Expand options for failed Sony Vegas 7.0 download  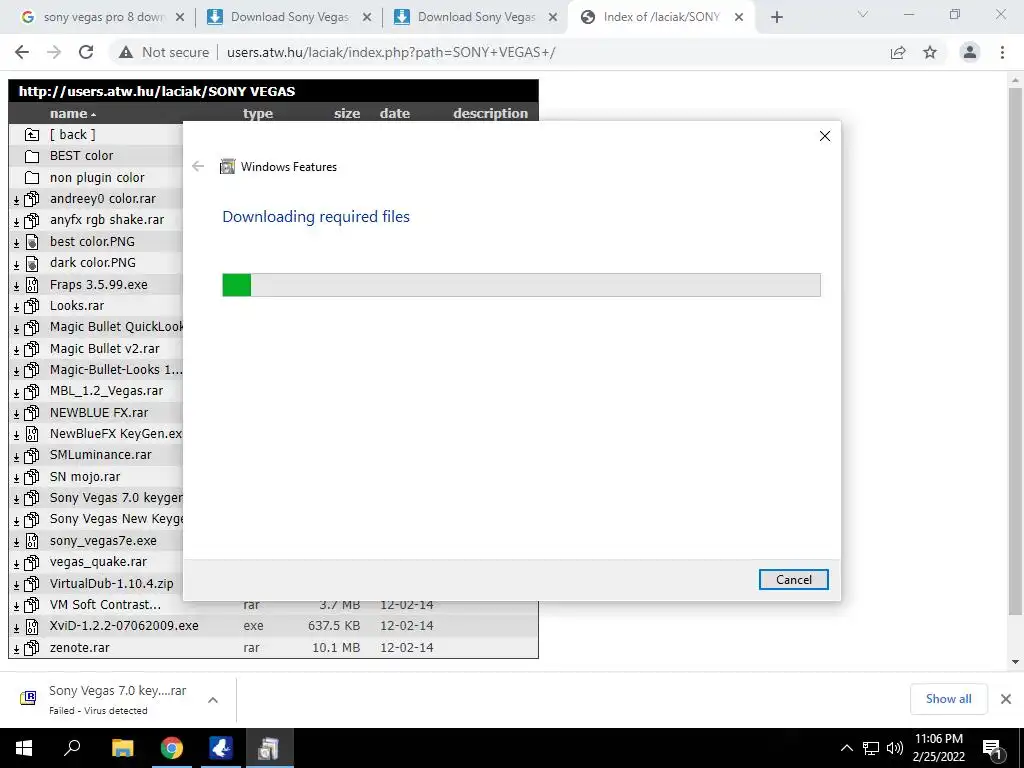coord(213,700)
